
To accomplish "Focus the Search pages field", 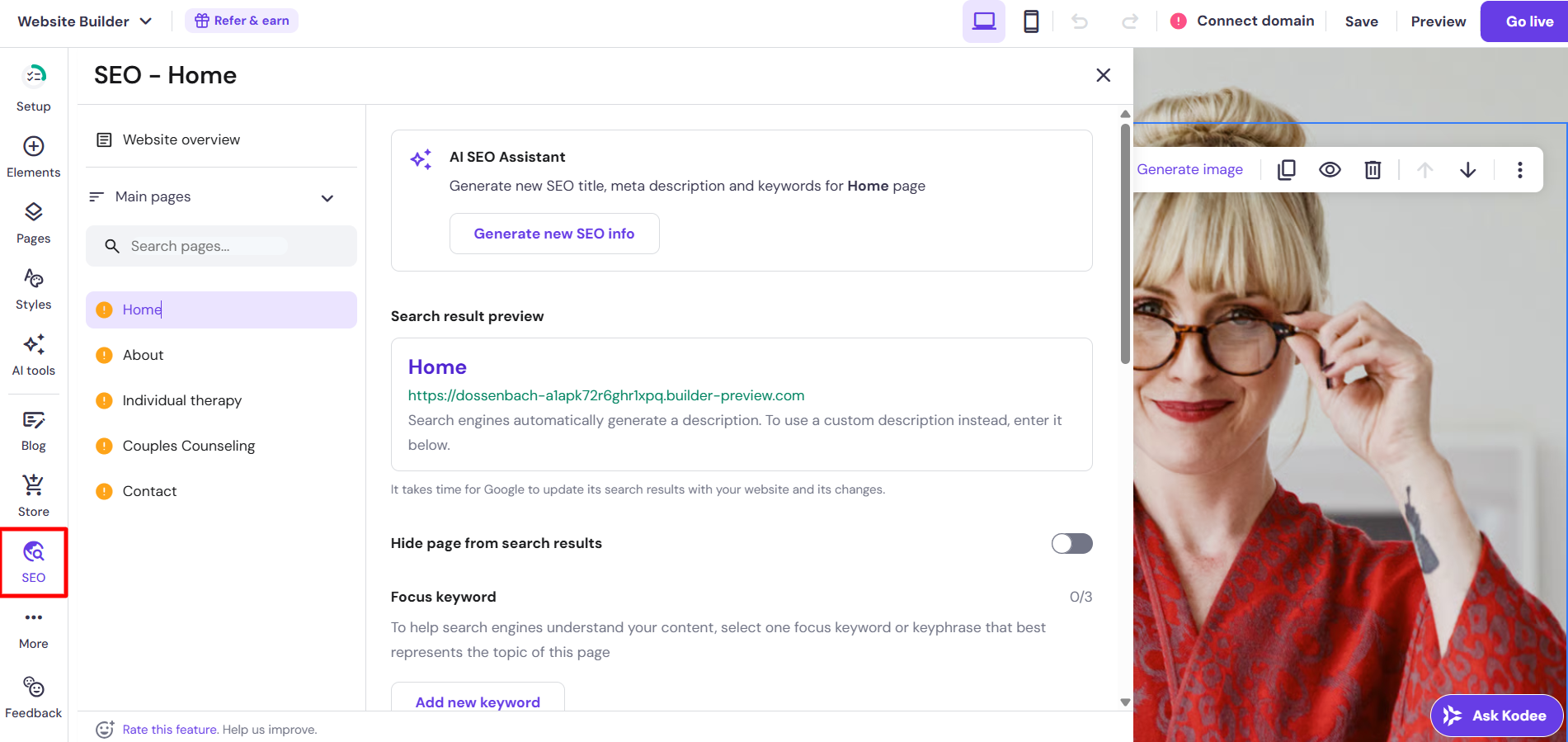I will 221,246.
